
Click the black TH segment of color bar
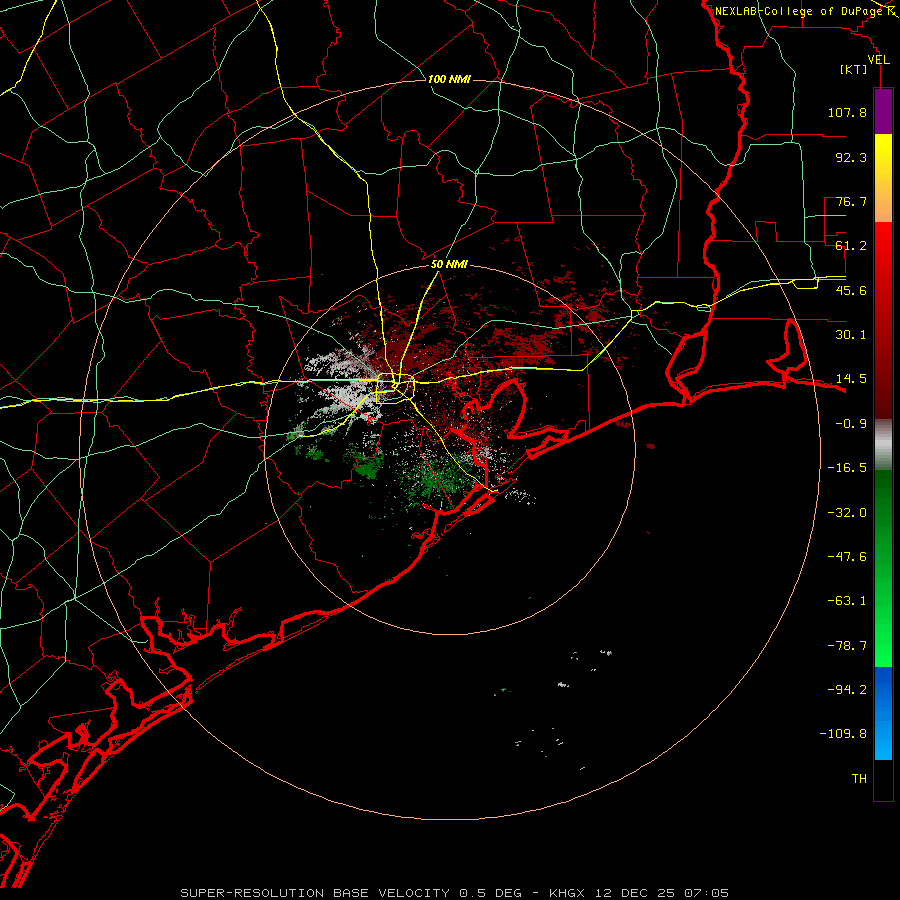883,779
